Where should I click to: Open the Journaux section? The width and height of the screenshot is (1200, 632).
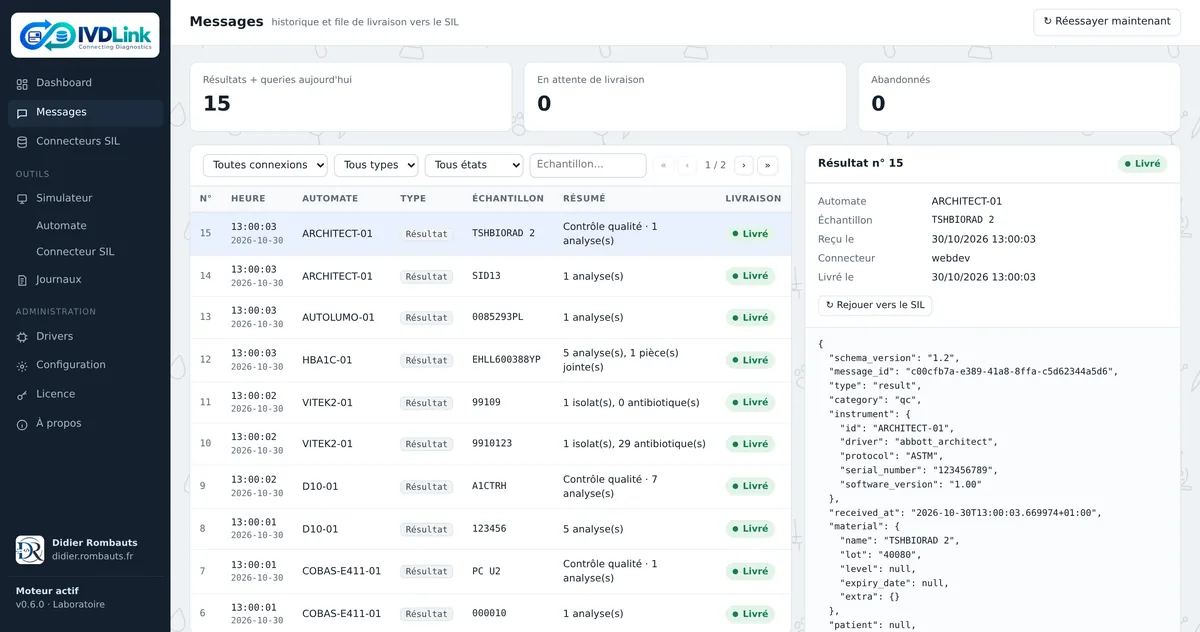tap(85, 280)
